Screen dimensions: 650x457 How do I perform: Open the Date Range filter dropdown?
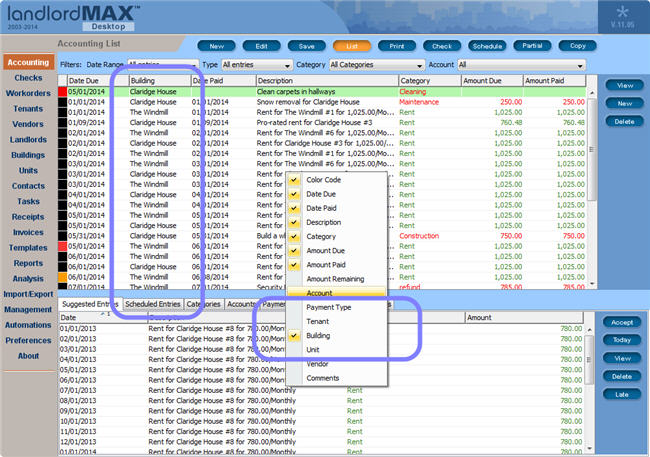click(x=162, y=65)
